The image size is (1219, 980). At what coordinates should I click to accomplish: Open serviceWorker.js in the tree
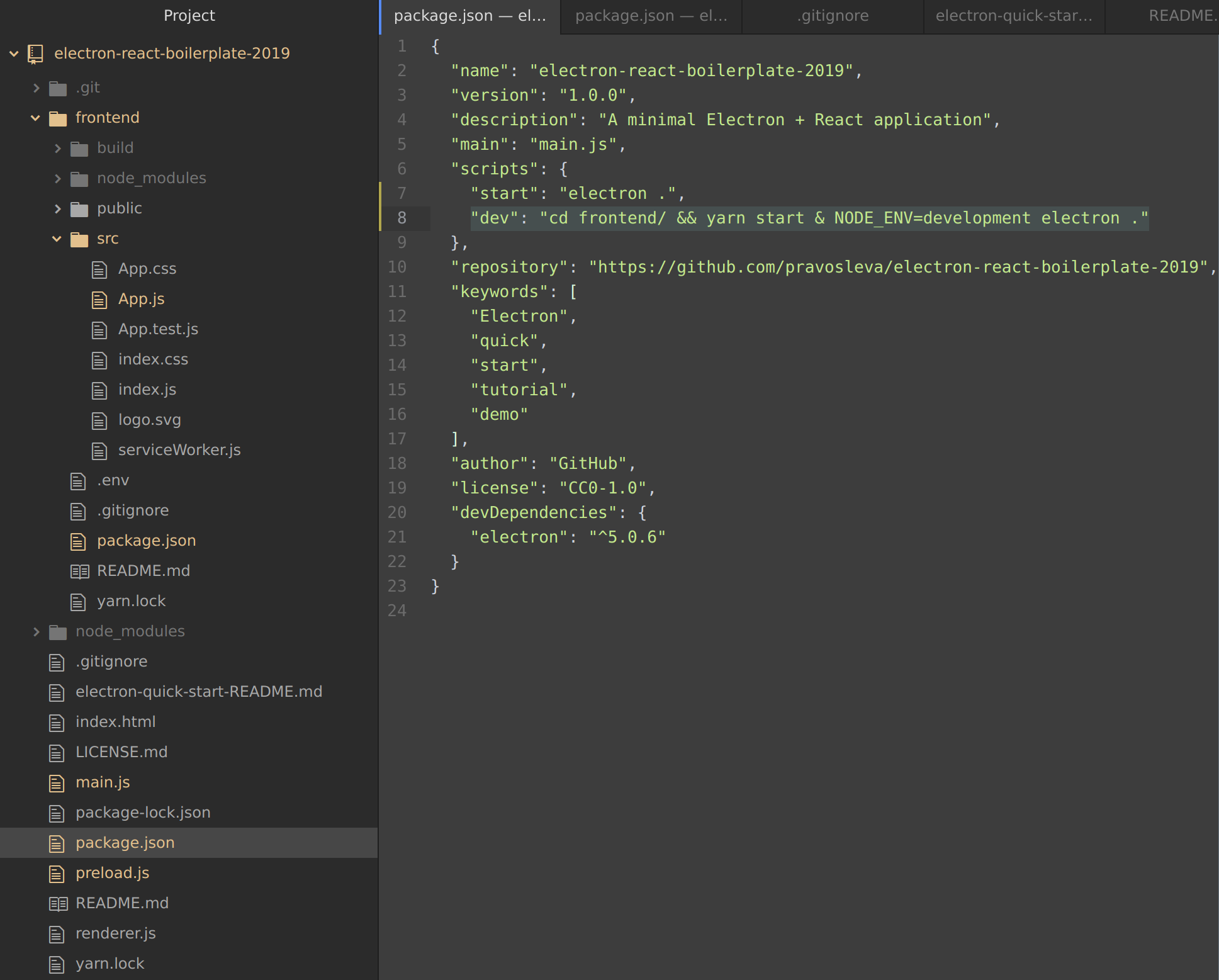pos(179,450)
